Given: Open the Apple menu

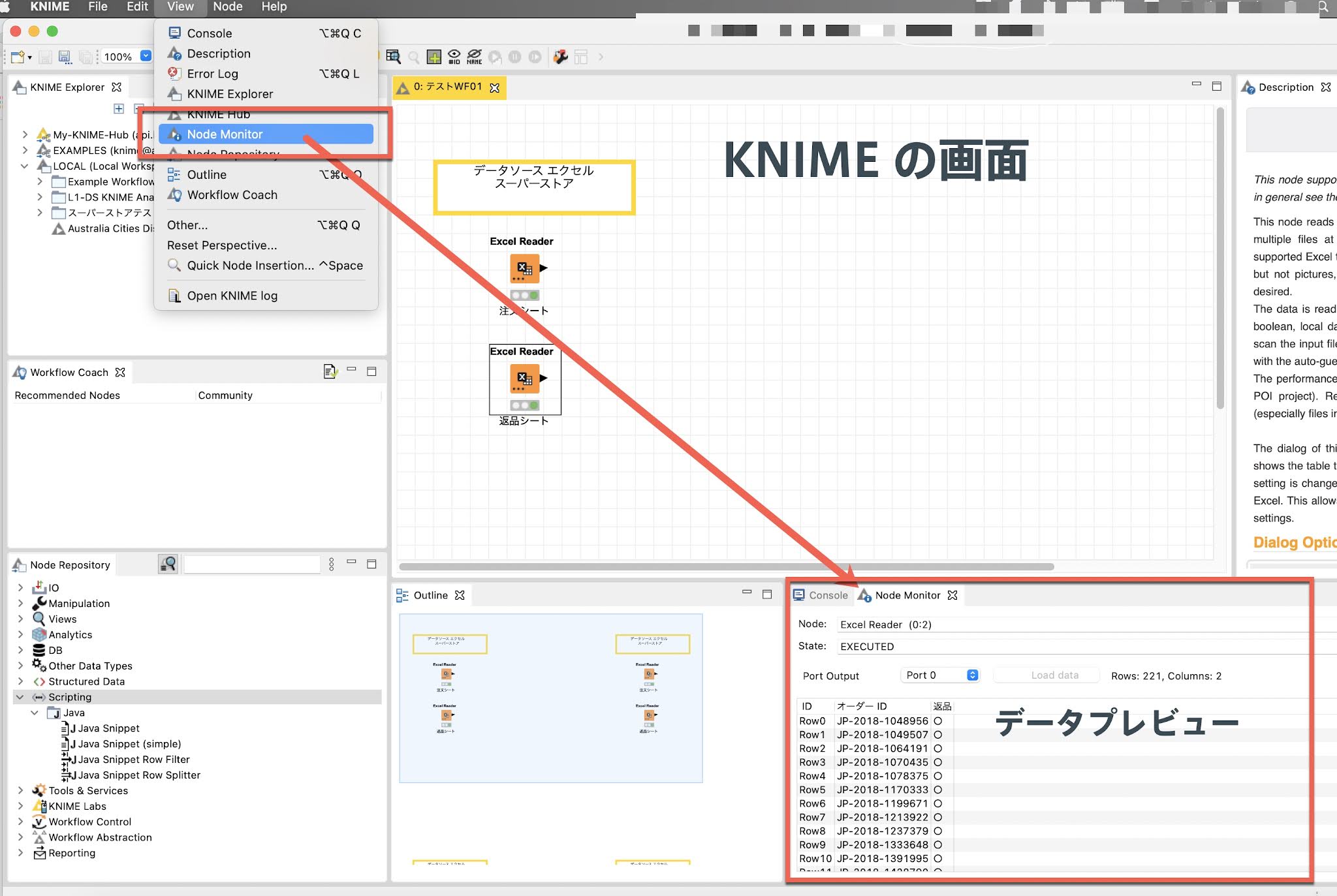Looking at the screenshot, I should tap(6, 7).
